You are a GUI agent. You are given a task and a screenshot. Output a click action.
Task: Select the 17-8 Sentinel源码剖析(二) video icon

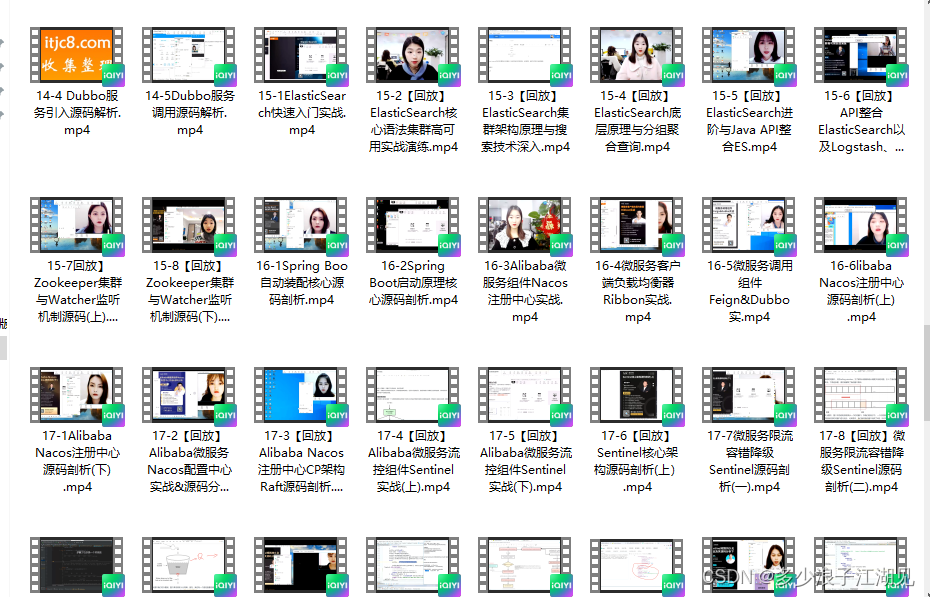(862, 395)
